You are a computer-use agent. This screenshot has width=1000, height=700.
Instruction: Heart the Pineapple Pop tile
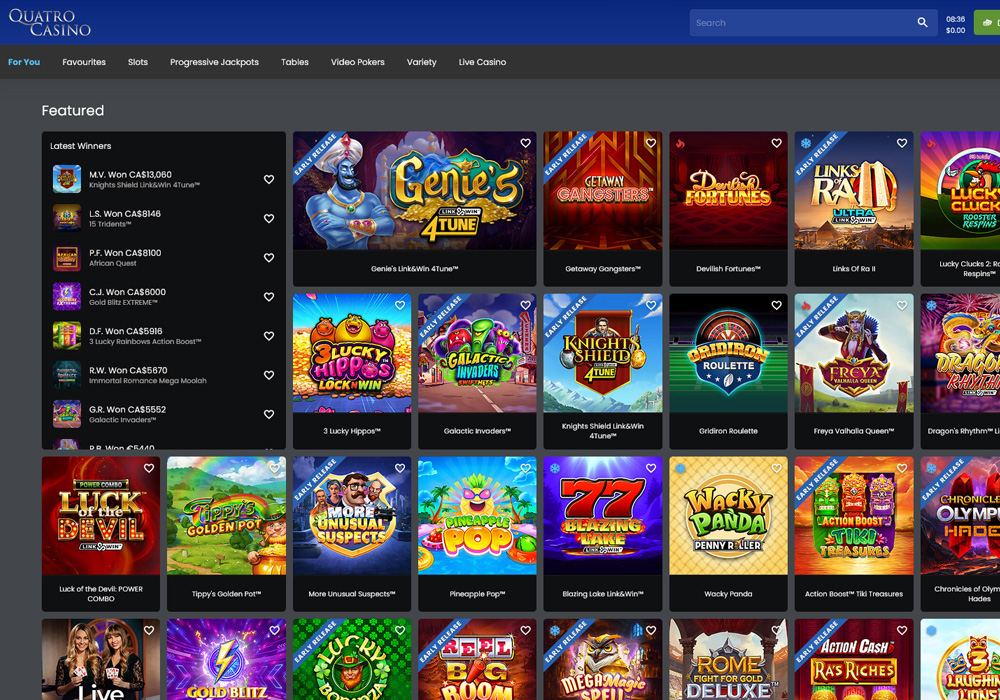click(x=526, y=468)
